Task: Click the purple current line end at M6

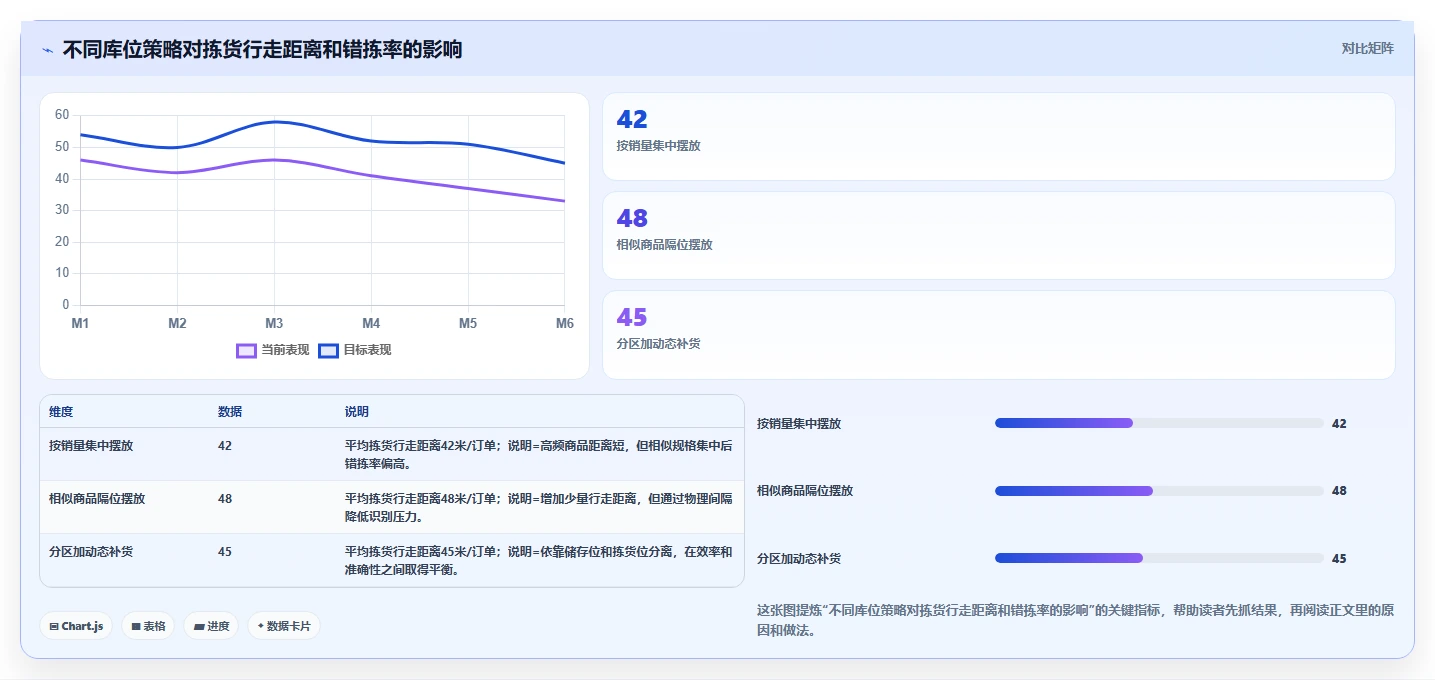Action: [564, 201]
